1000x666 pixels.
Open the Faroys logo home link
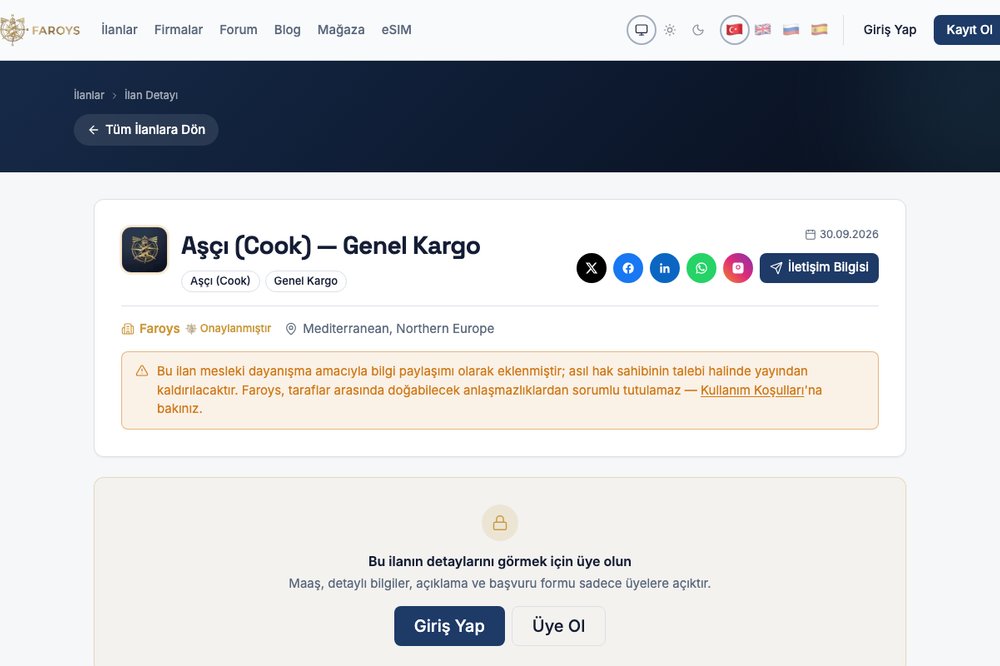pyautogui.click(x=40, y=30)
